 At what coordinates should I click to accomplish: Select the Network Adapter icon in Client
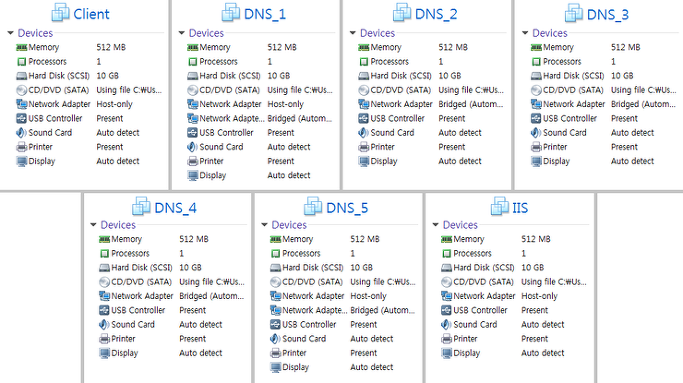[x=21, y=105]
